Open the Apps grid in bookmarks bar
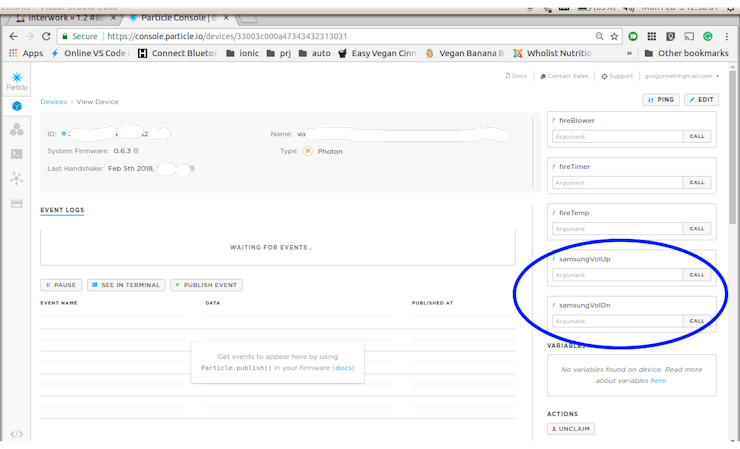Screen dimensions: 740x449 point(26,53)
